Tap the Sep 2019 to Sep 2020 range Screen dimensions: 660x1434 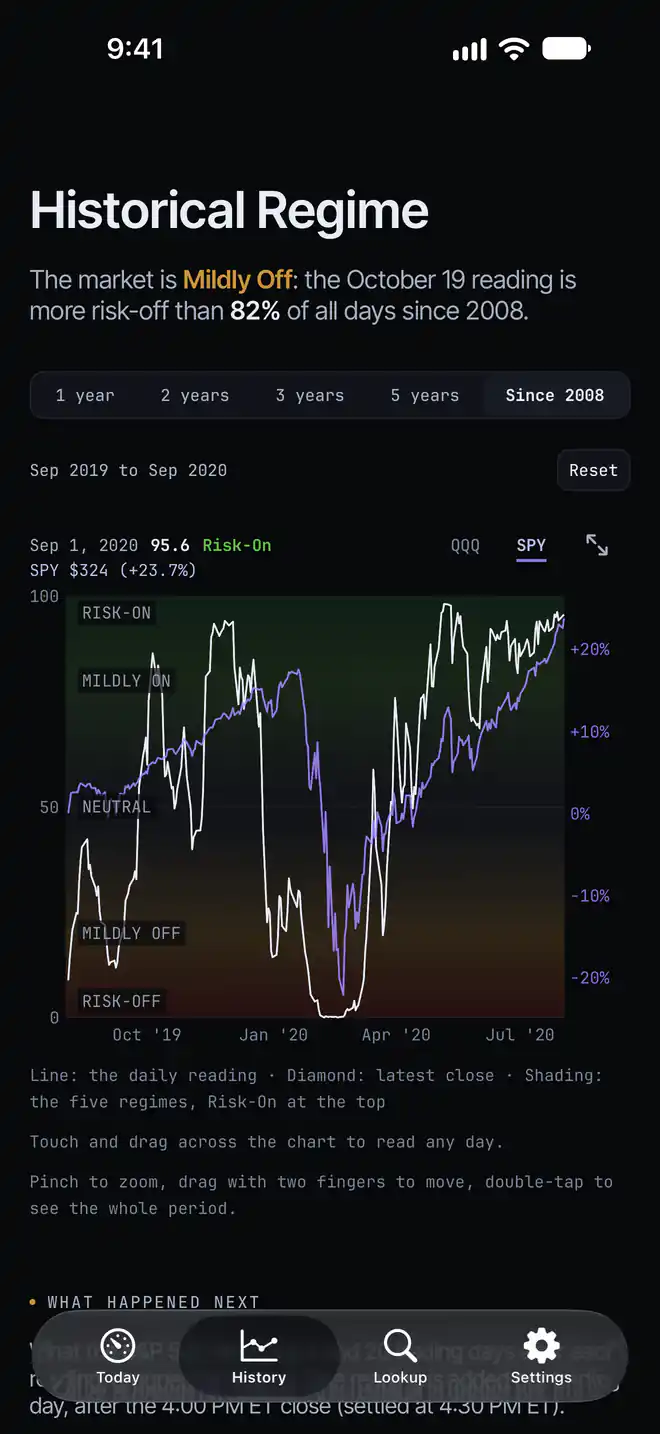point(129,470)
